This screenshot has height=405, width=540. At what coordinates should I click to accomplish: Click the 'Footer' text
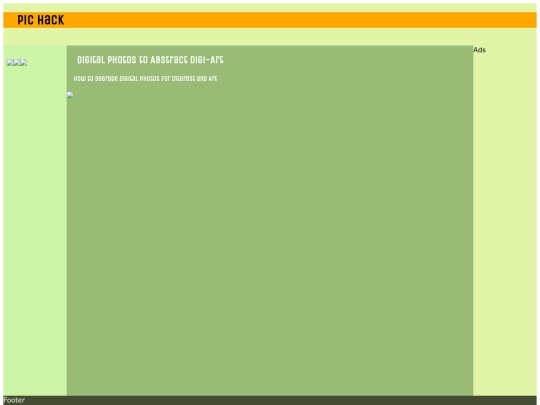tap(14, 400)
